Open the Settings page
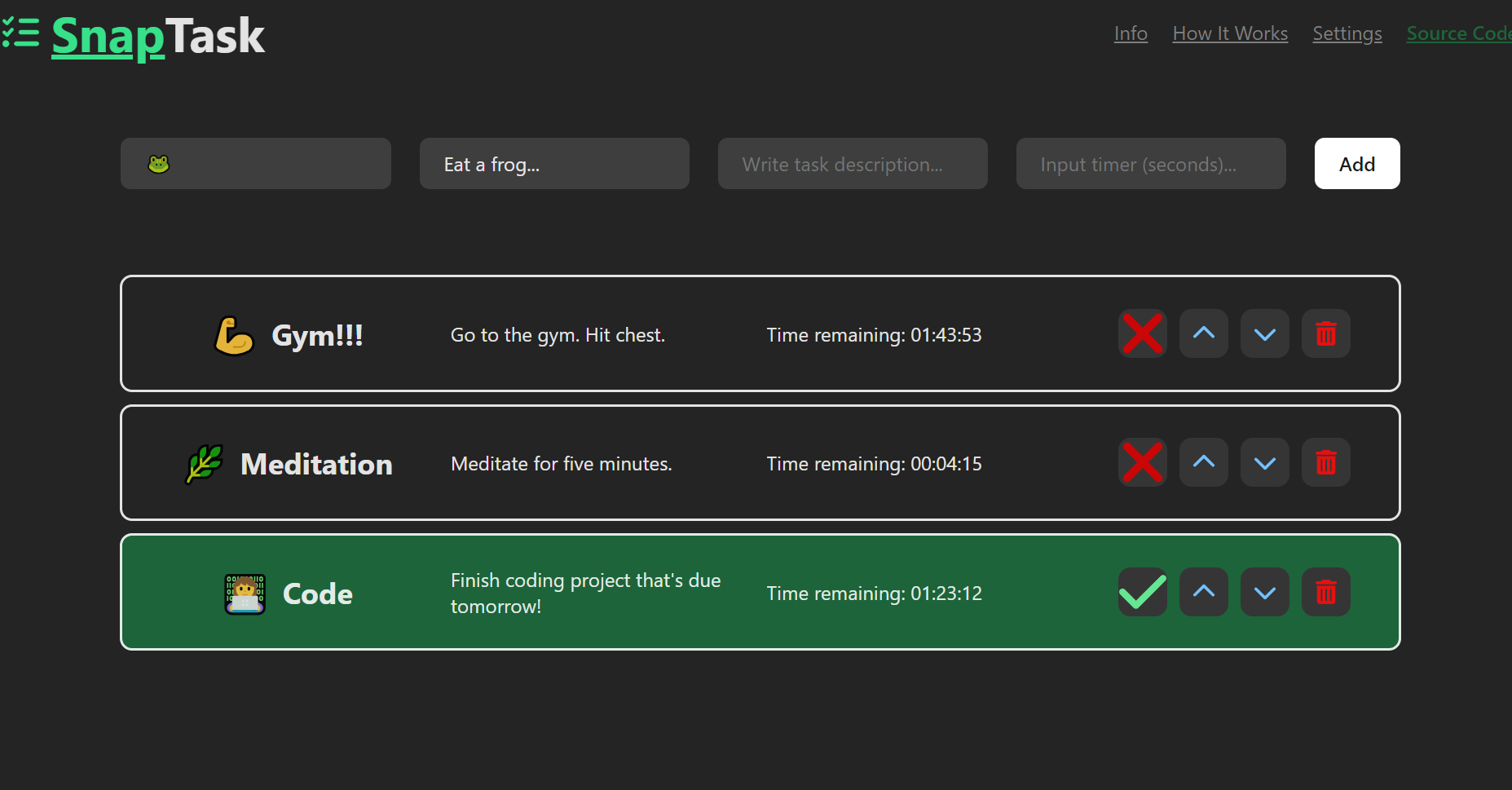Image resolution: width=1512 pixels, height=790 pixels. pos(1347,33)
